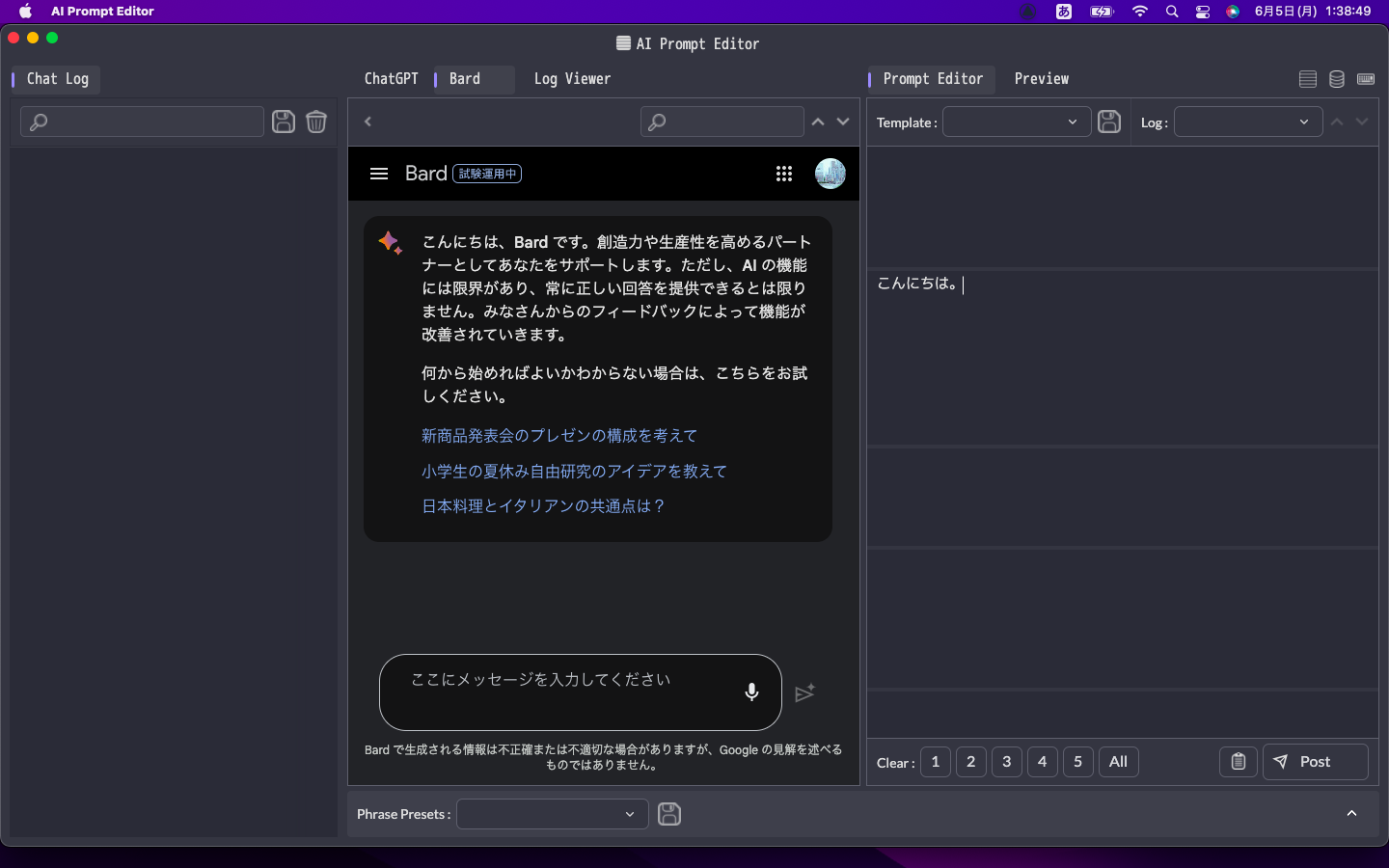Click the Bard suggestion about 新商品発表会のプレゼン

(x=558, y=436)
